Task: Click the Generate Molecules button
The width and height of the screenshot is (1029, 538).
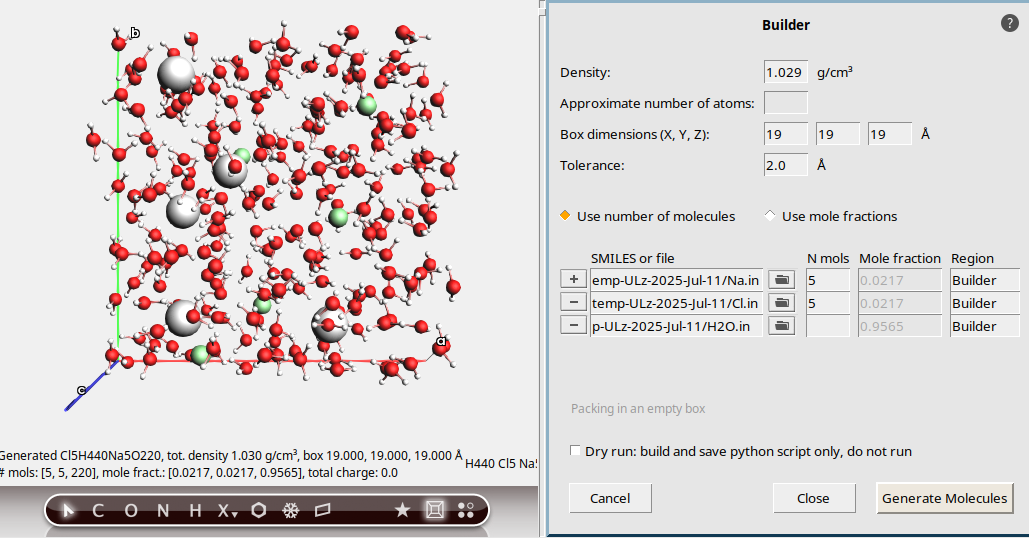Action: [944, 498]
